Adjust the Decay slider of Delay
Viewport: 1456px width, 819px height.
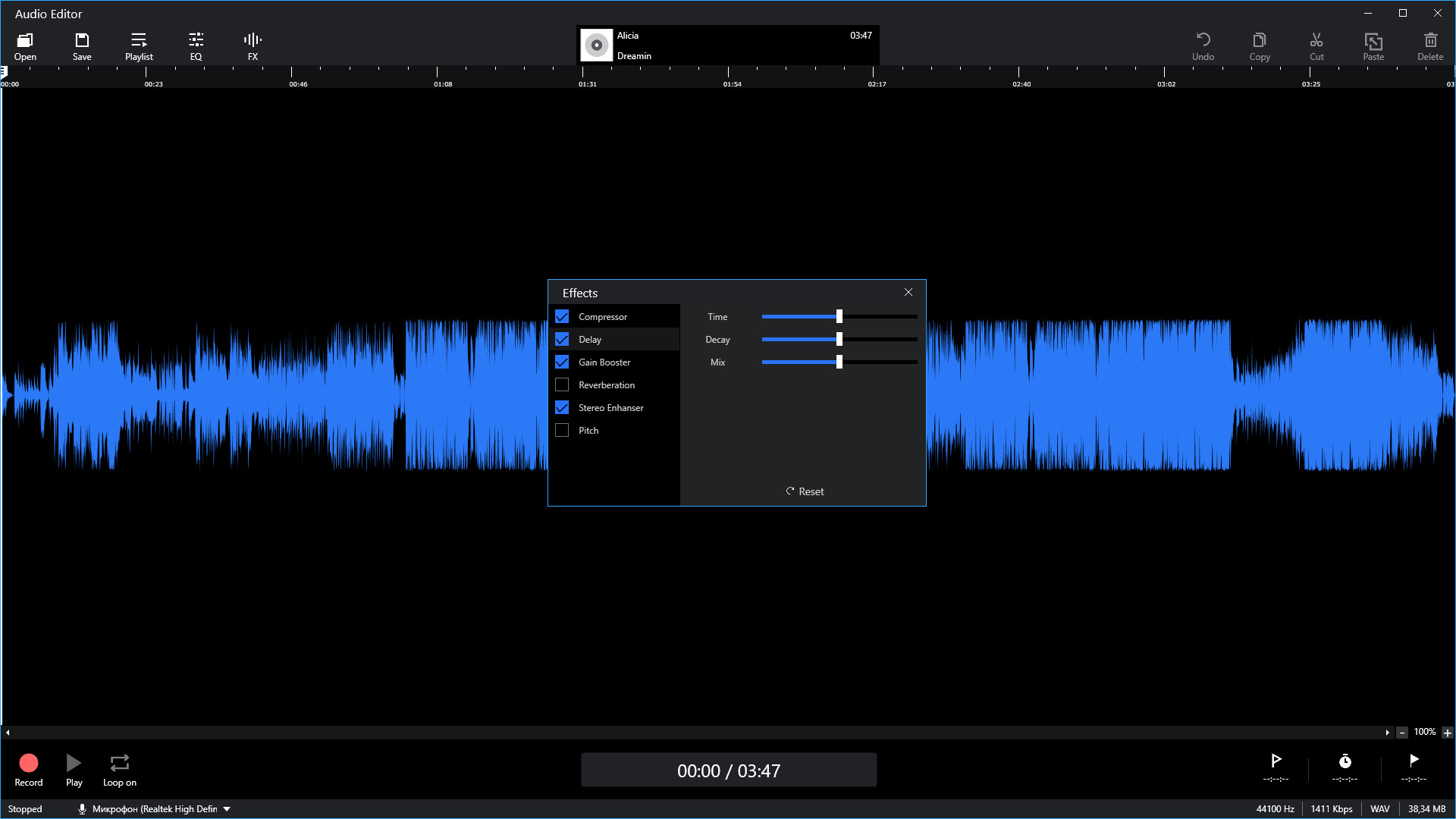coord(839,339)
